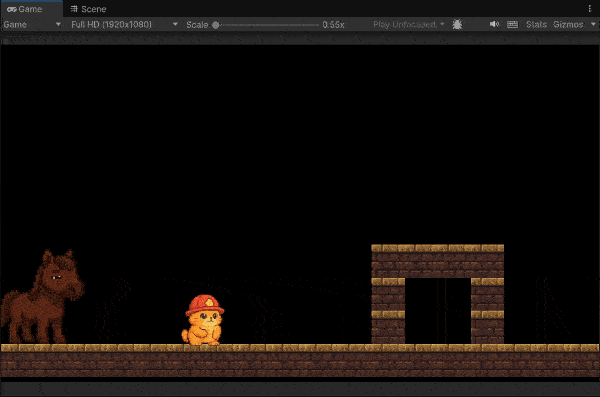Open the Game display mode dropdown

(x=32, y=25)
